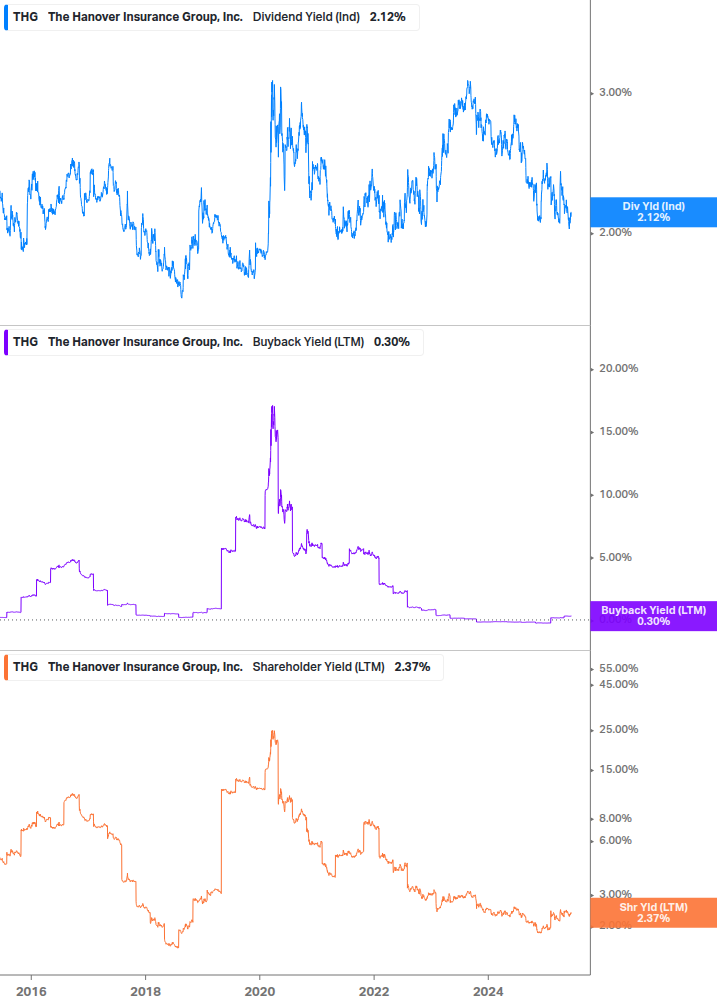Click the orange color bar in Shareholder Yield legend

[6, 667]
